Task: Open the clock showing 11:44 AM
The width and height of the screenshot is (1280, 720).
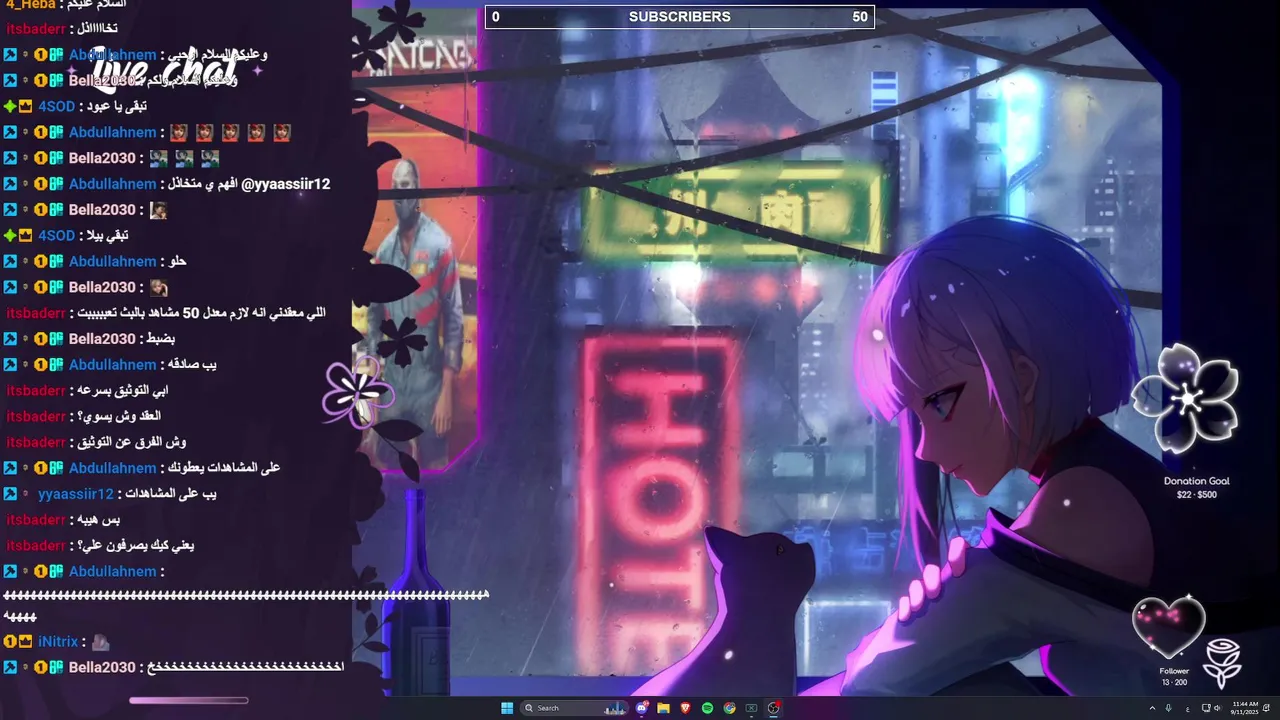Action: 1245,708
